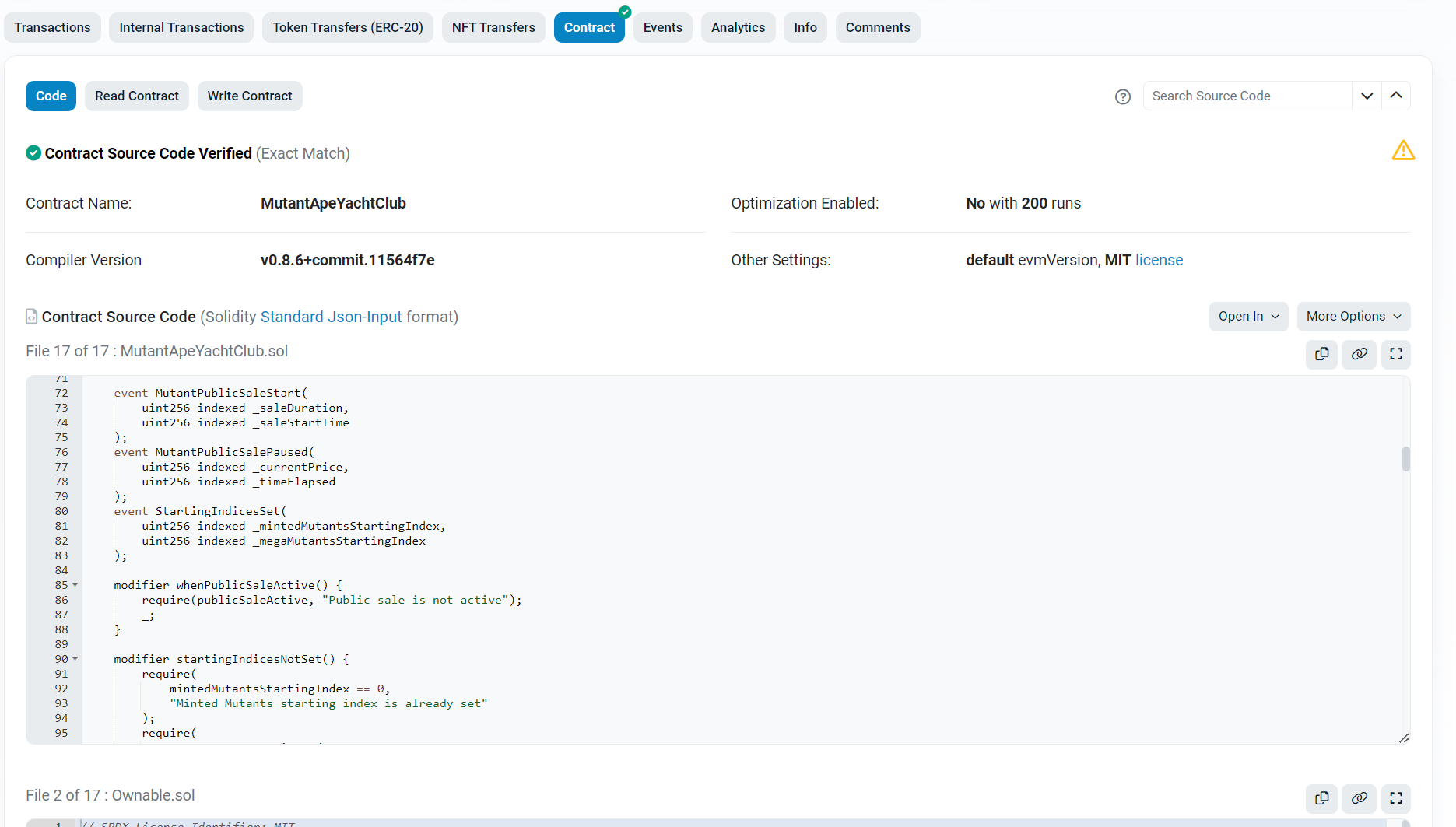
Task: Click the search help question mark icon
Action: pos(1122,96)
